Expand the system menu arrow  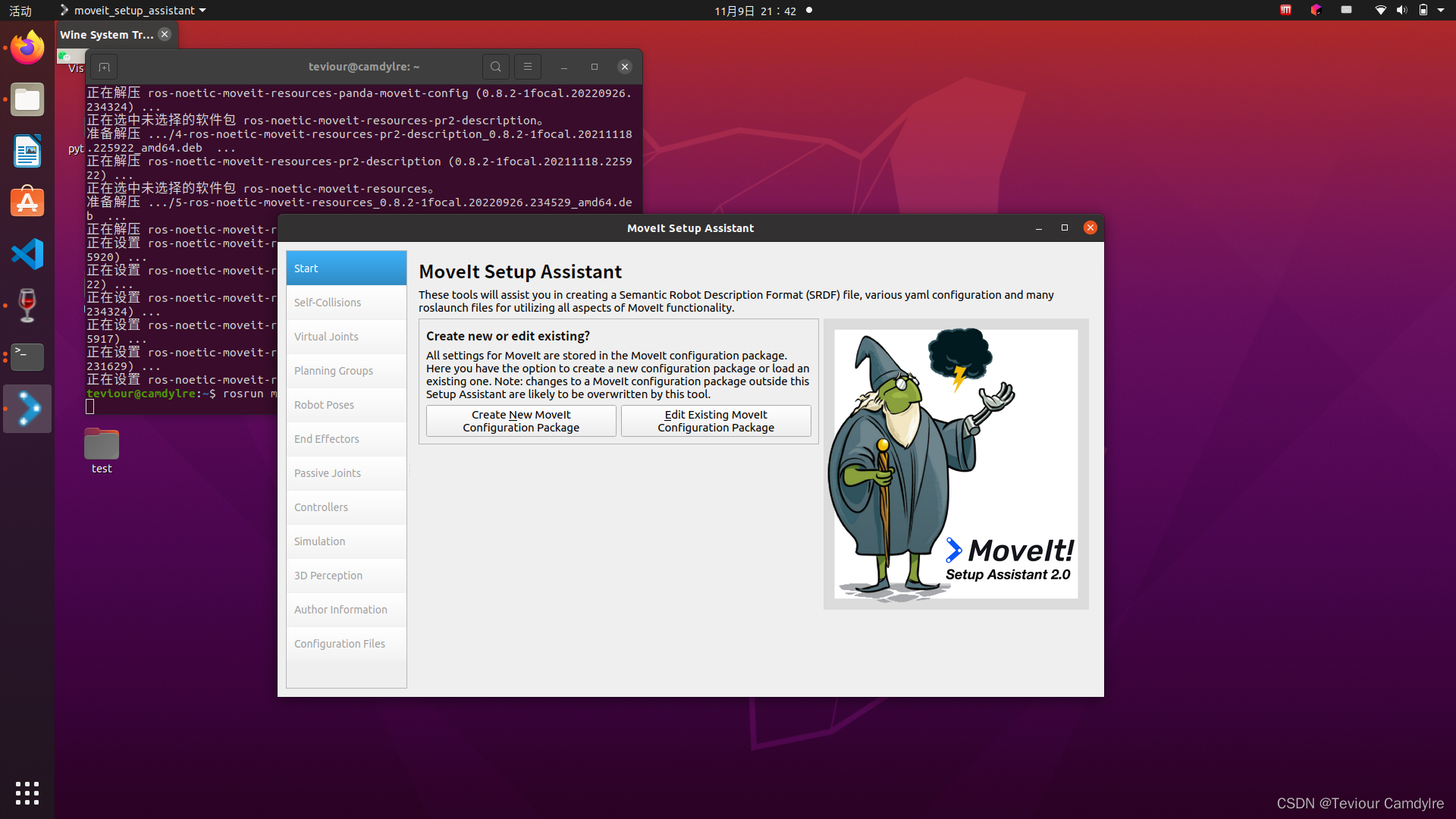click(1441, 10)
